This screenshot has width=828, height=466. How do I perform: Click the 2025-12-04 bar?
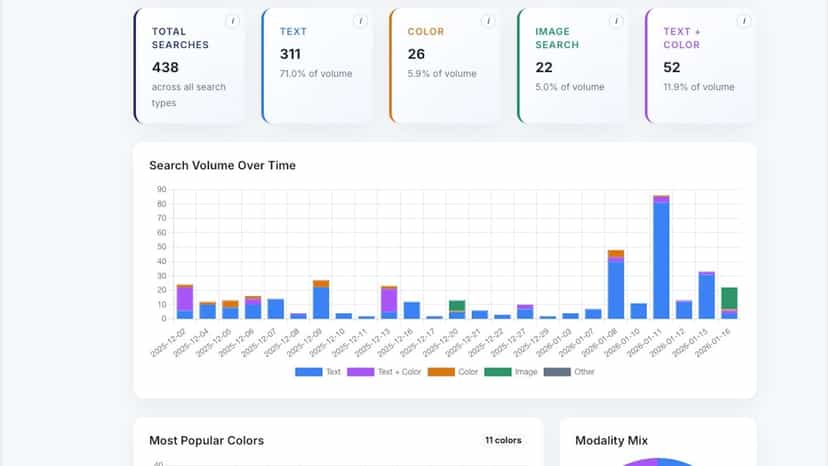(x=208, y=311)
